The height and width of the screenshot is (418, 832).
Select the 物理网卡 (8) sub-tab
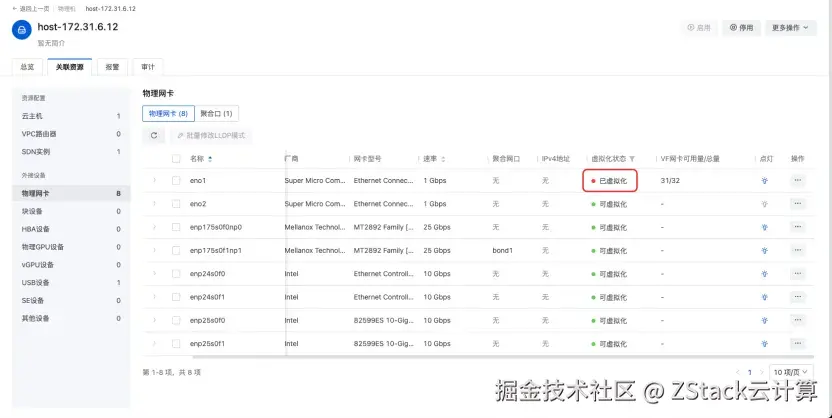[x=168, y=114]
